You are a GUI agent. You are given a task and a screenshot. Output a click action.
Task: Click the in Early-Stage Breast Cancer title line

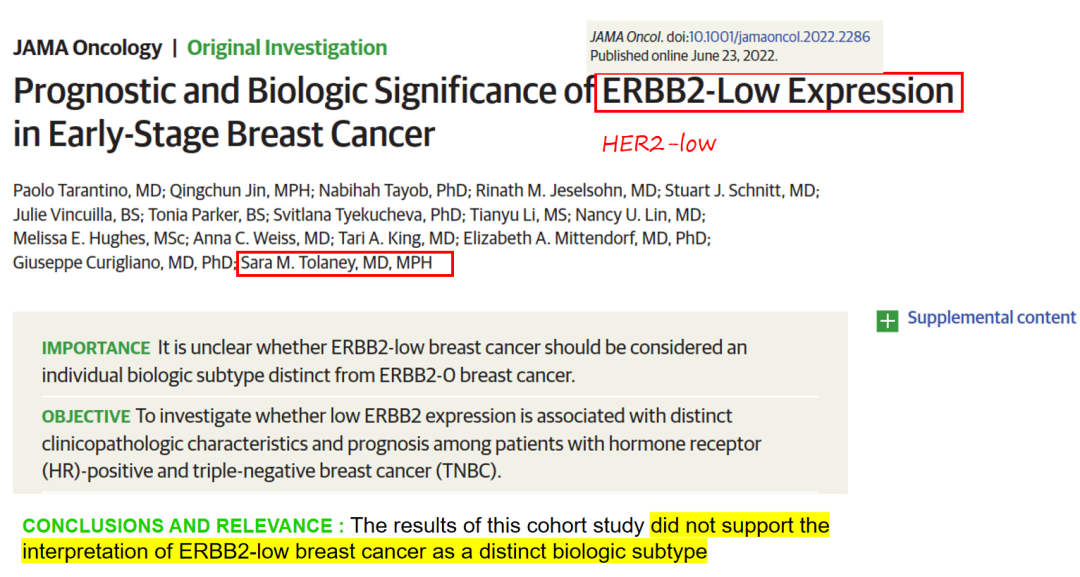[x=224, y=134]
